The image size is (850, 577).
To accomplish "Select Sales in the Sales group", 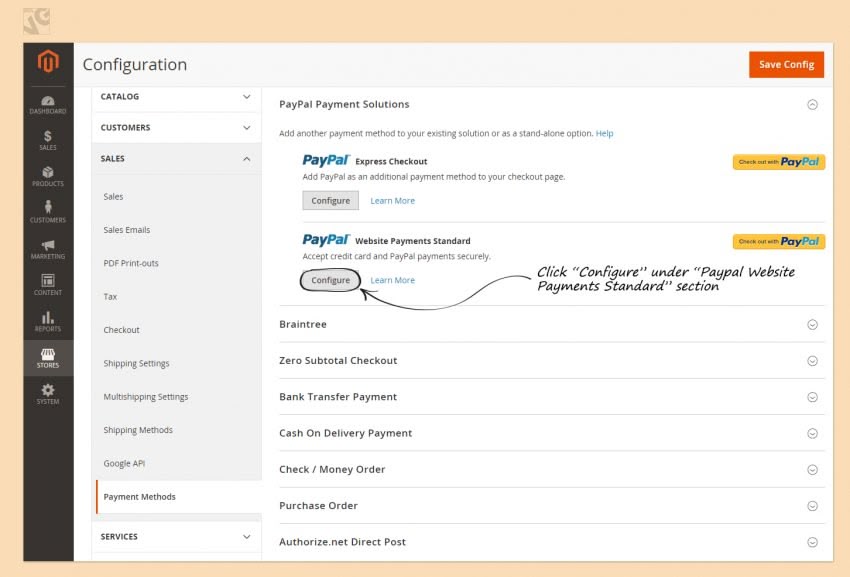I will point(113,197).
